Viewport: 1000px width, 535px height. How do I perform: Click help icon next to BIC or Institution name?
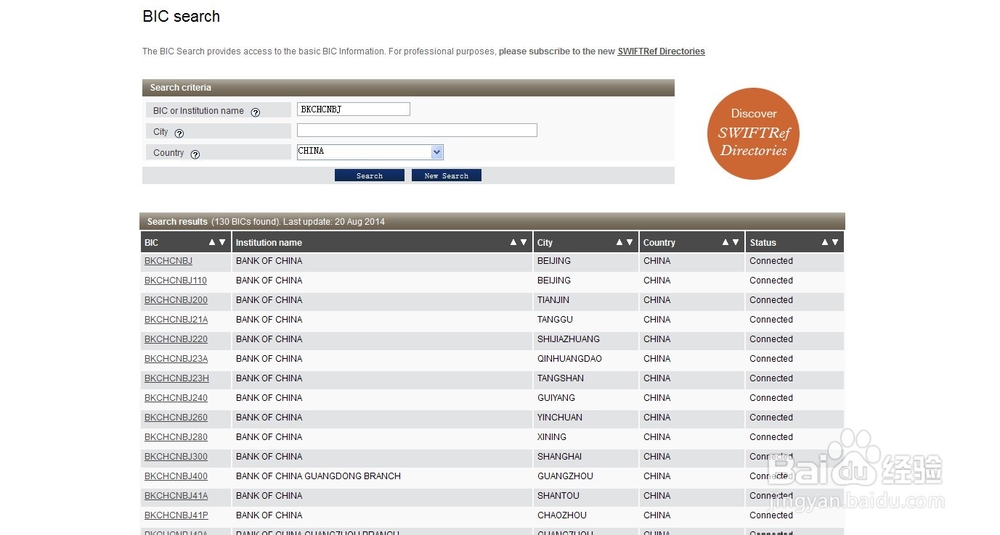(255, 112)
